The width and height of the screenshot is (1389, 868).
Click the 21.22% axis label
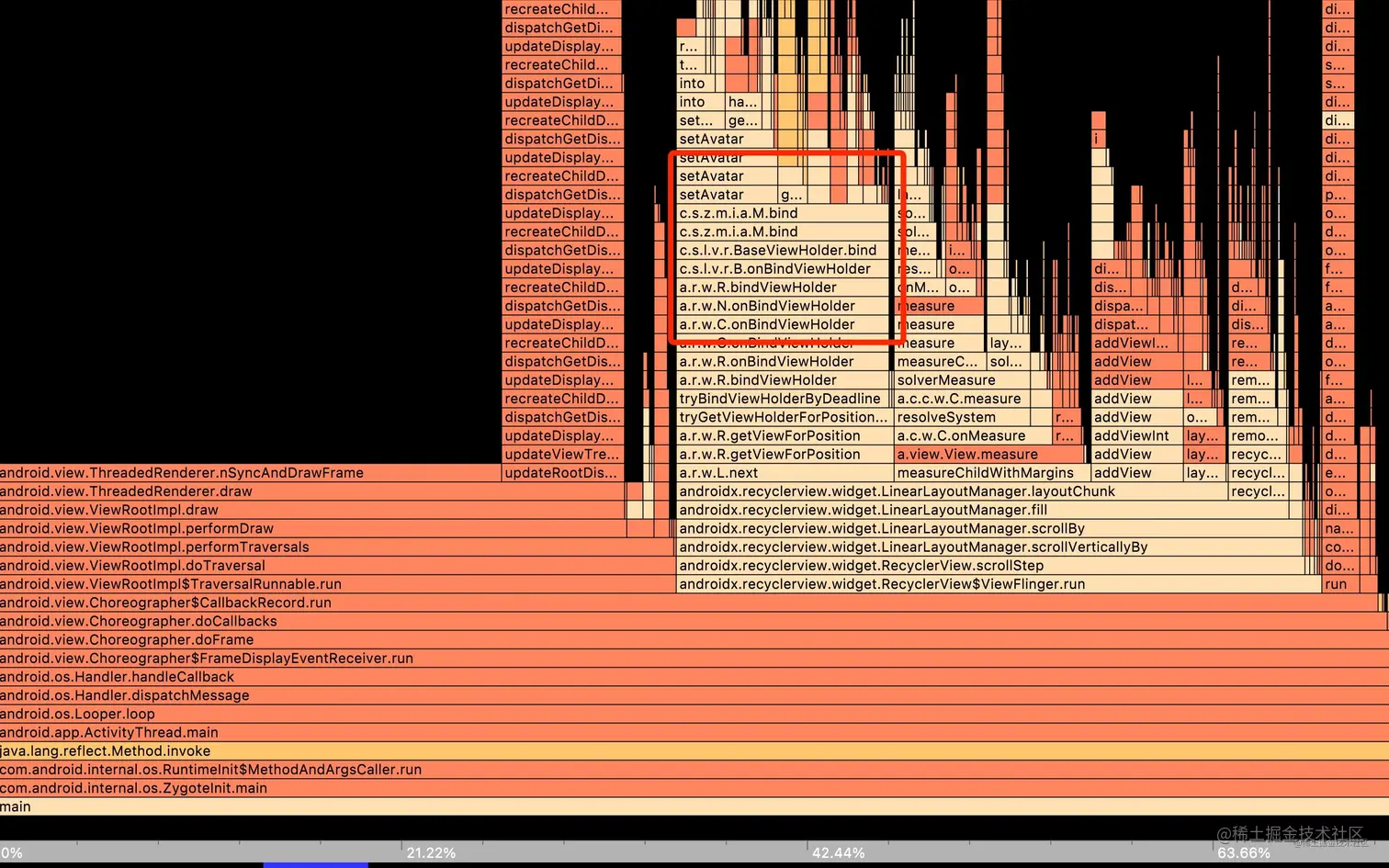point(431,853)
